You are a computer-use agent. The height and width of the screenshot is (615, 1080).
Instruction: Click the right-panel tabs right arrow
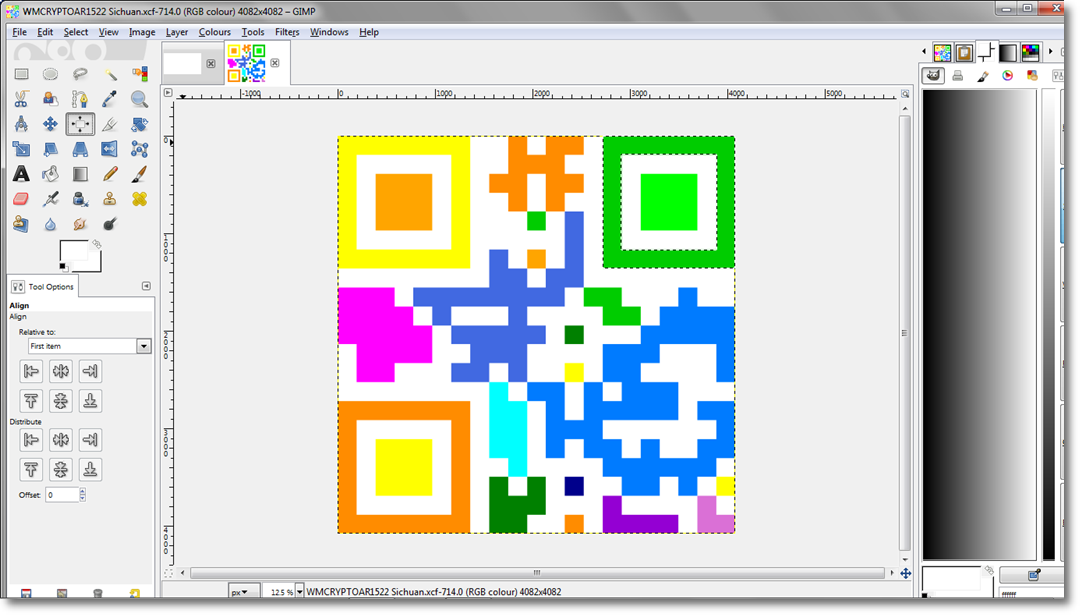(x=1050, y=52)
